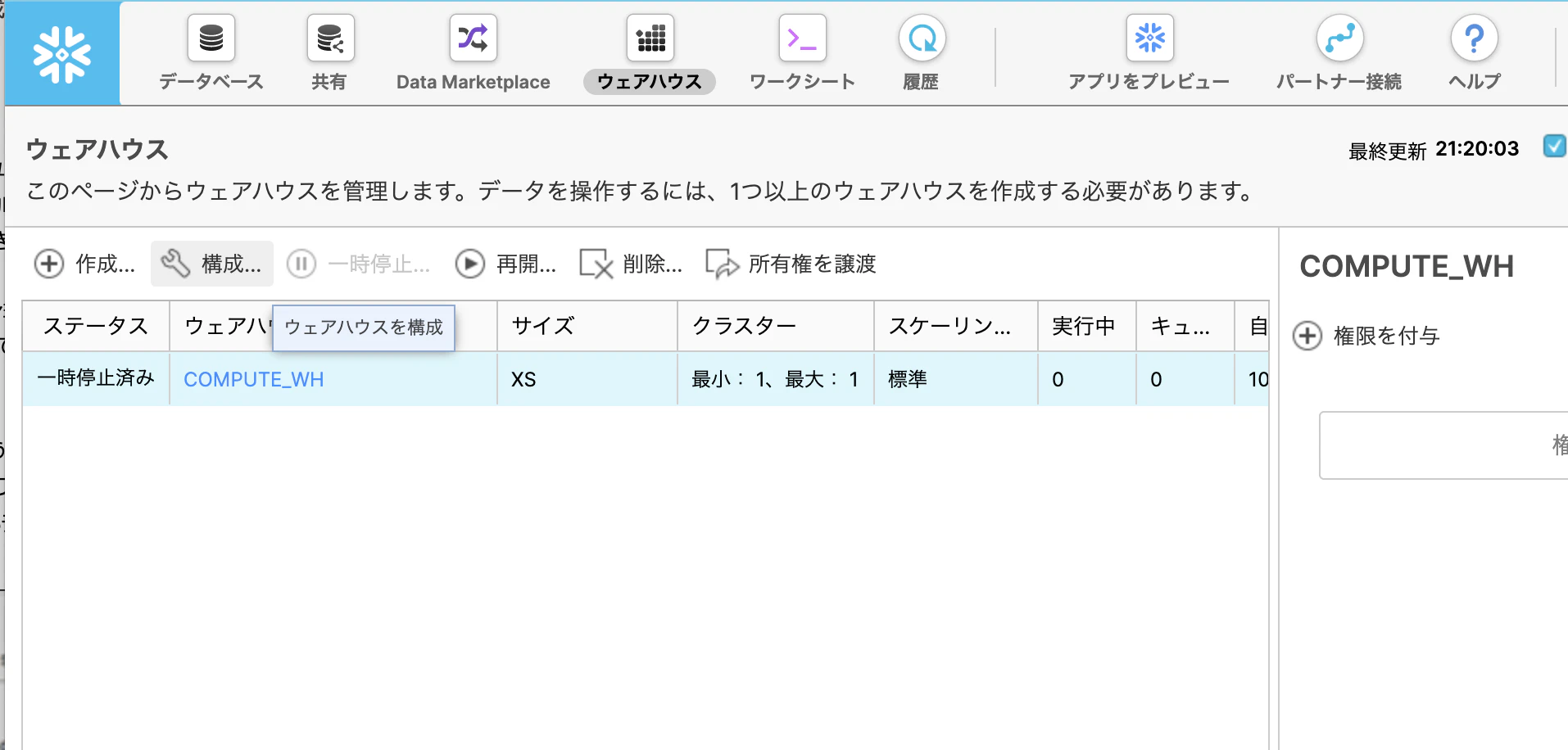
Task: Select the Data Marketplace tab label
Action: (x=474, y=82)
